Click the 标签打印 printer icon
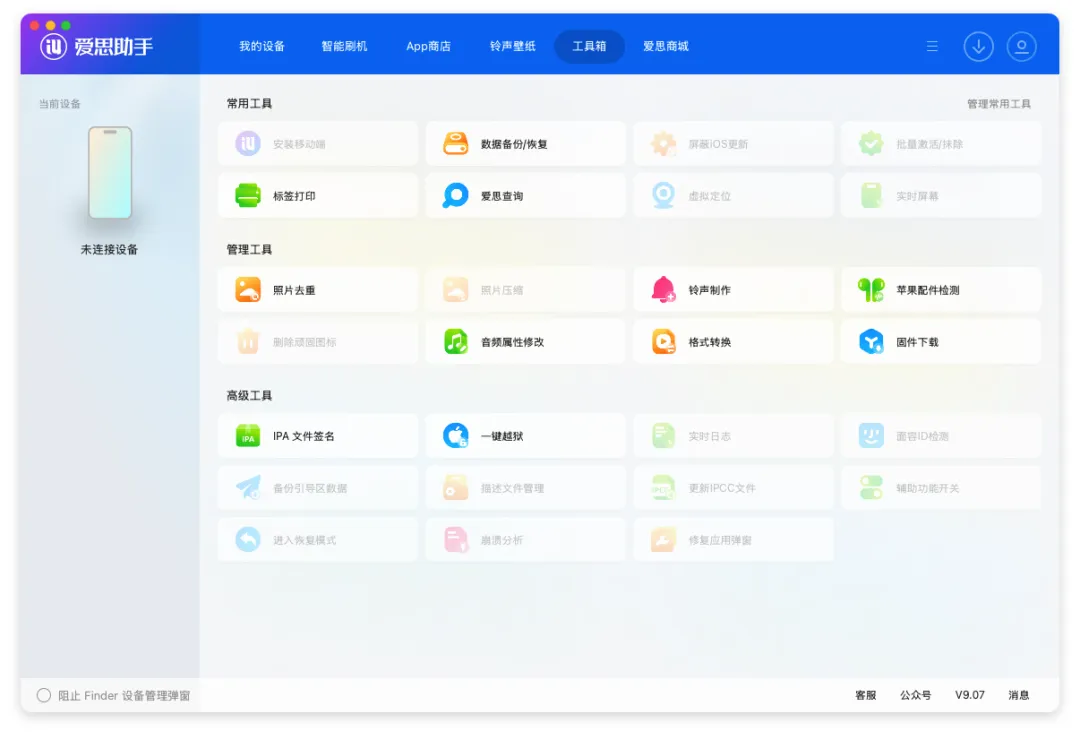 pos(248,196)
